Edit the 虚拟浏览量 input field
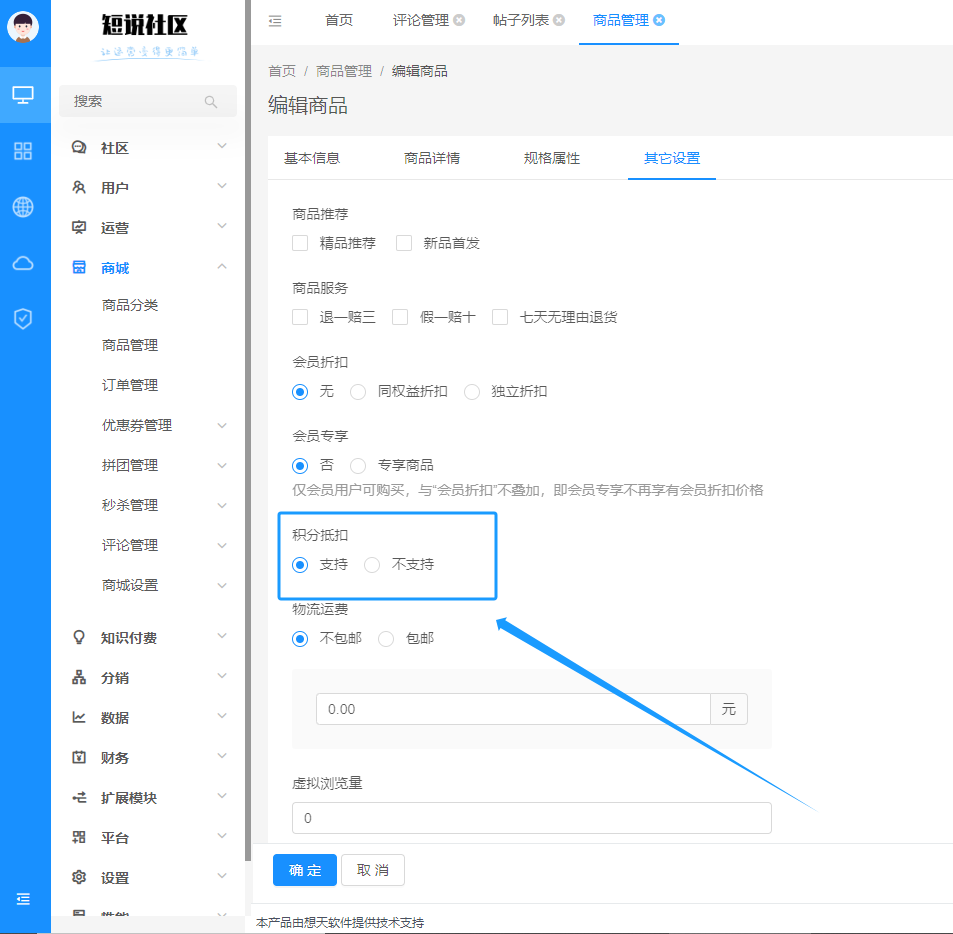Image resolution: width=953 pixels, height=934 pixels. point(530,817)
